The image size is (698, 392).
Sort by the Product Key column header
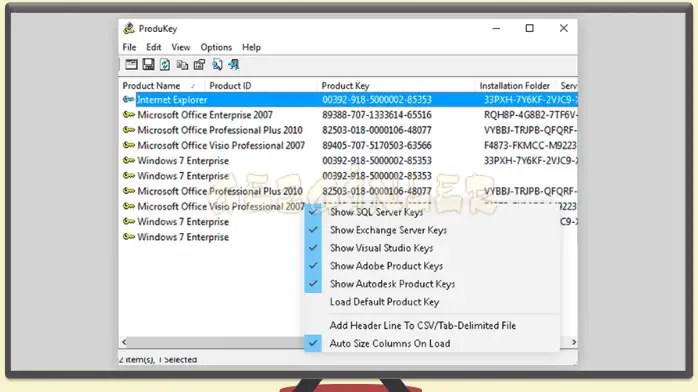click(395, 85)
